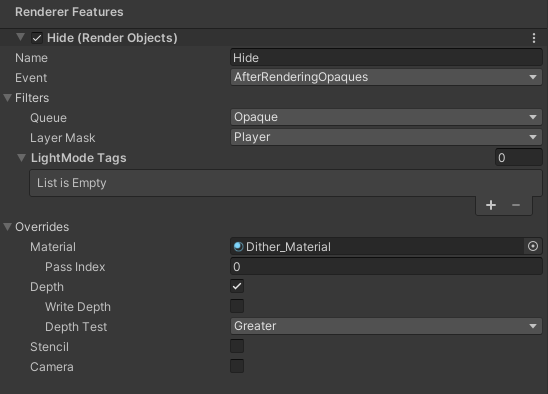548x394 pixels.
Task: Click the Pass Index input field
Action: click(x=386, y=267)
